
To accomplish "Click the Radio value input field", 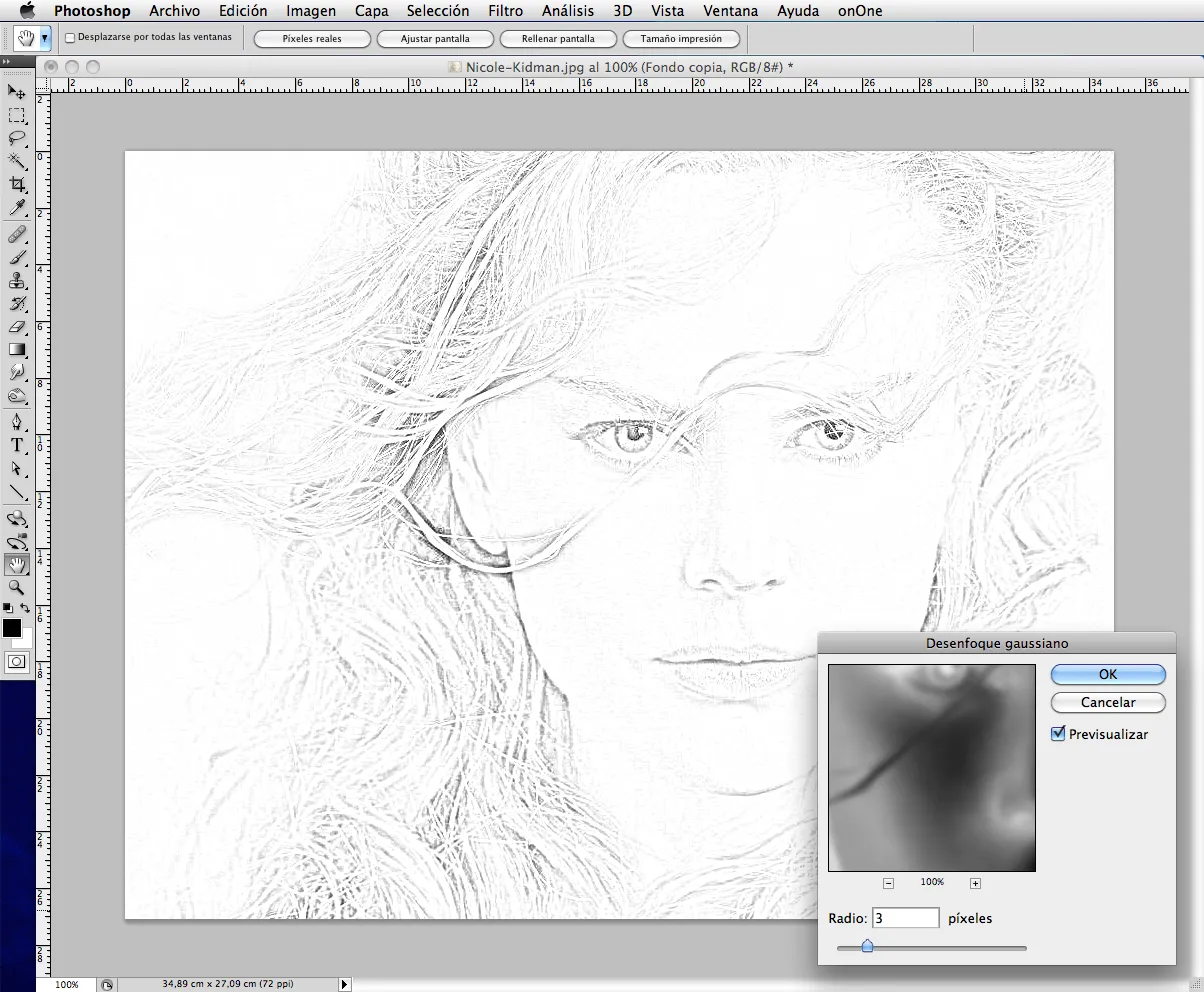I will 906,918.
